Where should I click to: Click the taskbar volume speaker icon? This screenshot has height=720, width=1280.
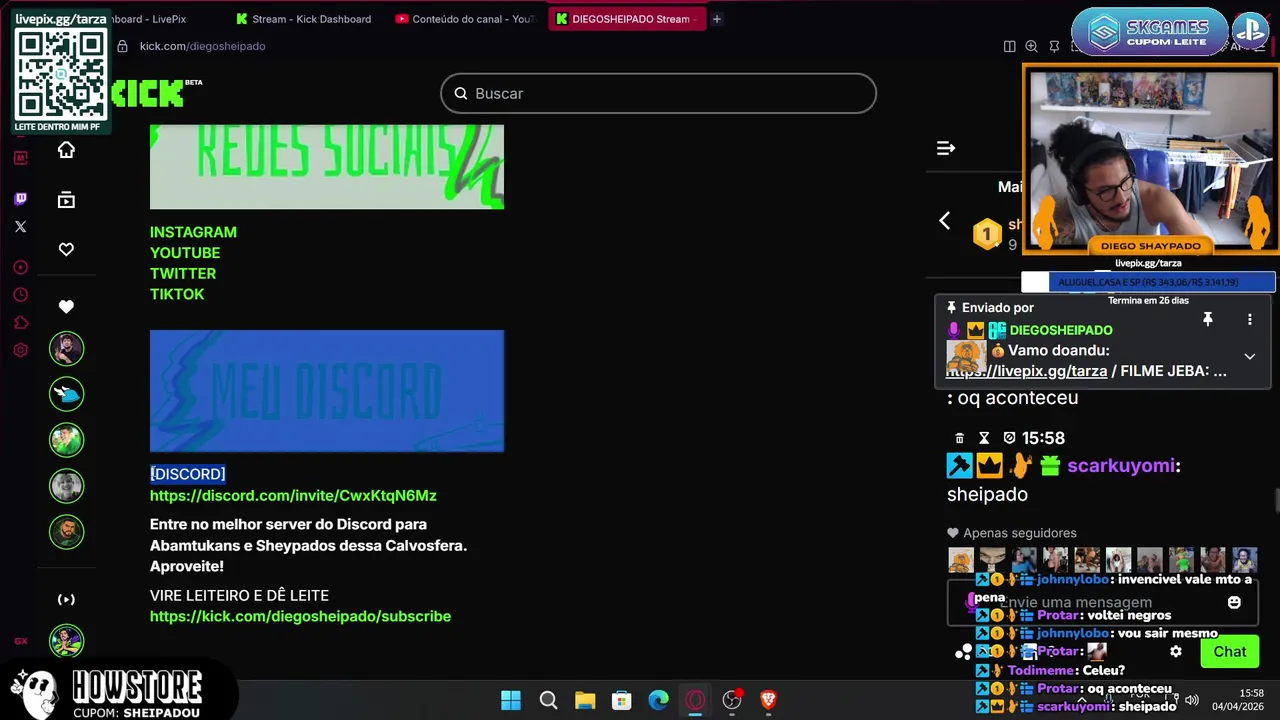click(1192, 699)
